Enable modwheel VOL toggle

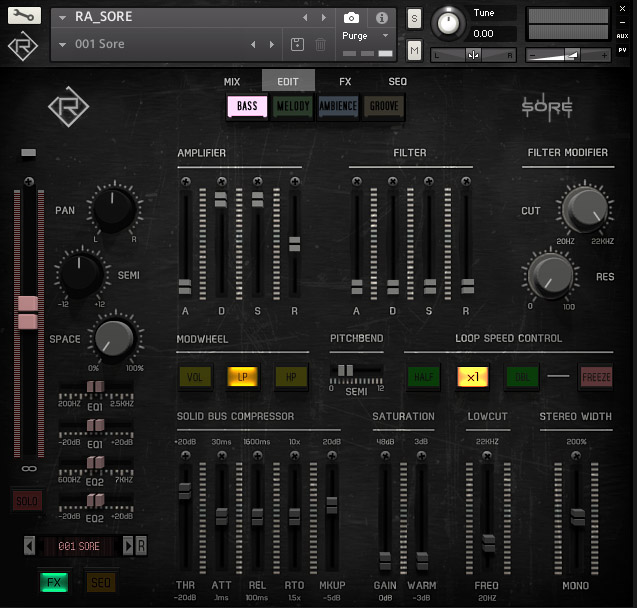[195, 377]
